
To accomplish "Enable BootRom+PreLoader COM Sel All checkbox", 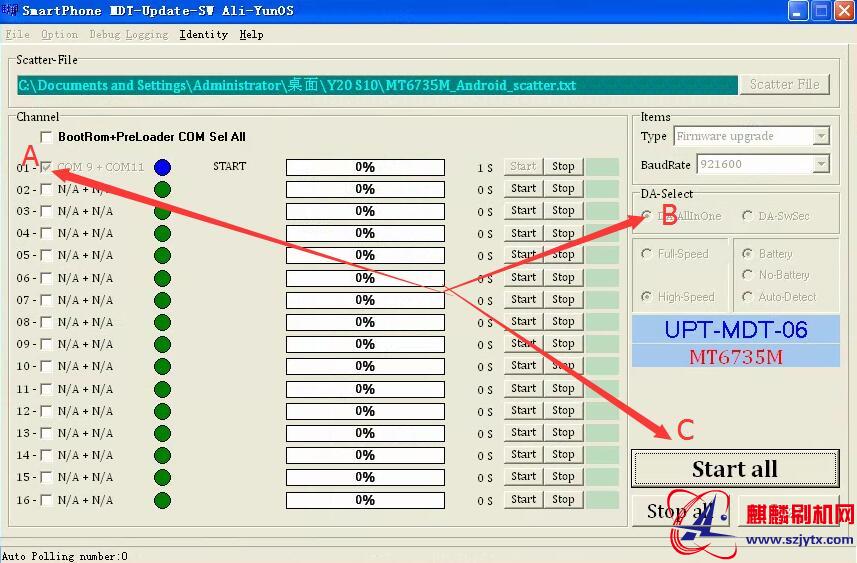I will (x=46, y=137).
